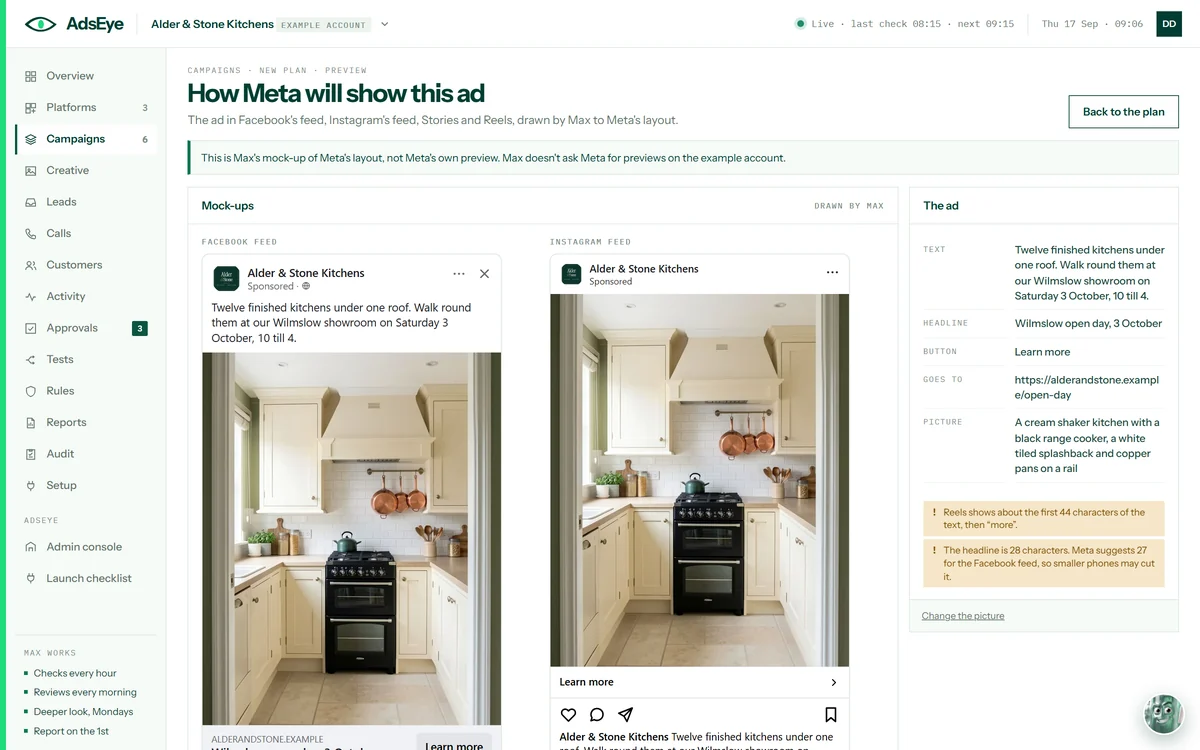Click the DRAWN BY MAX label
The height and width of the screenshot is (750, 1200).
pyautogui.click(x=849, y=206)
